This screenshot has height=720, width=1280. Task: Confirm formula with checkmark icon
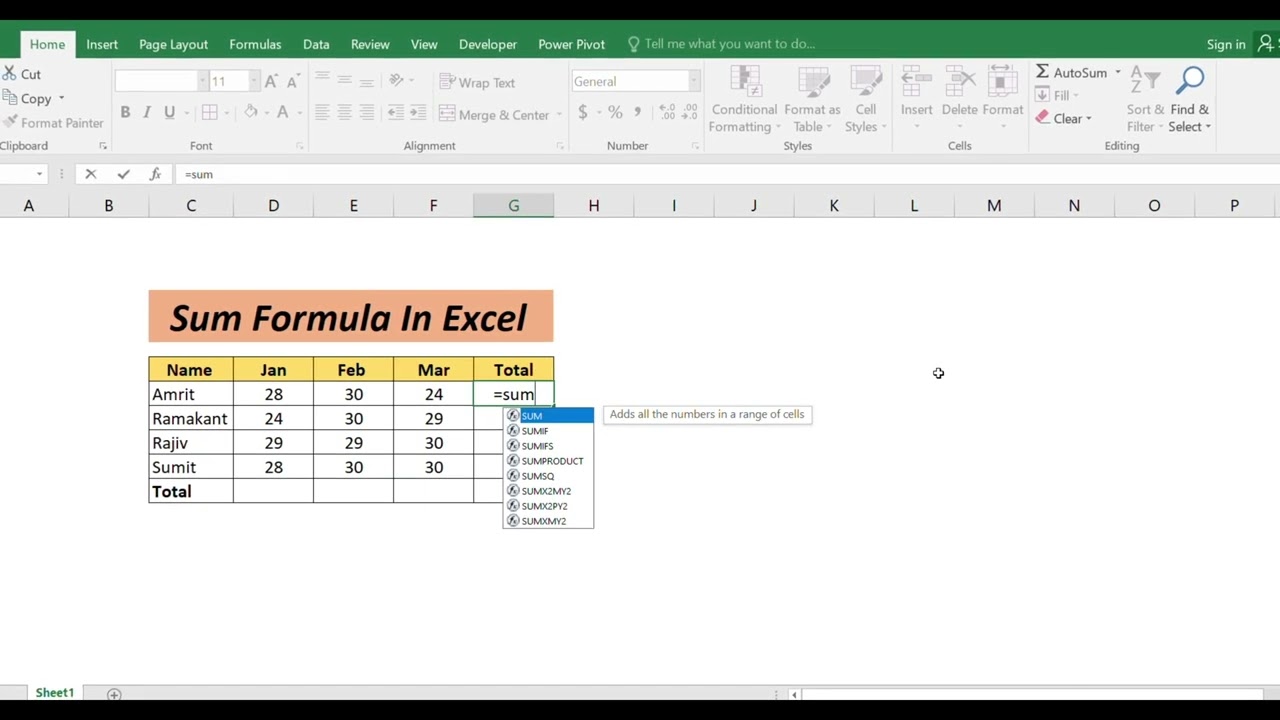(x=123, y=174)
